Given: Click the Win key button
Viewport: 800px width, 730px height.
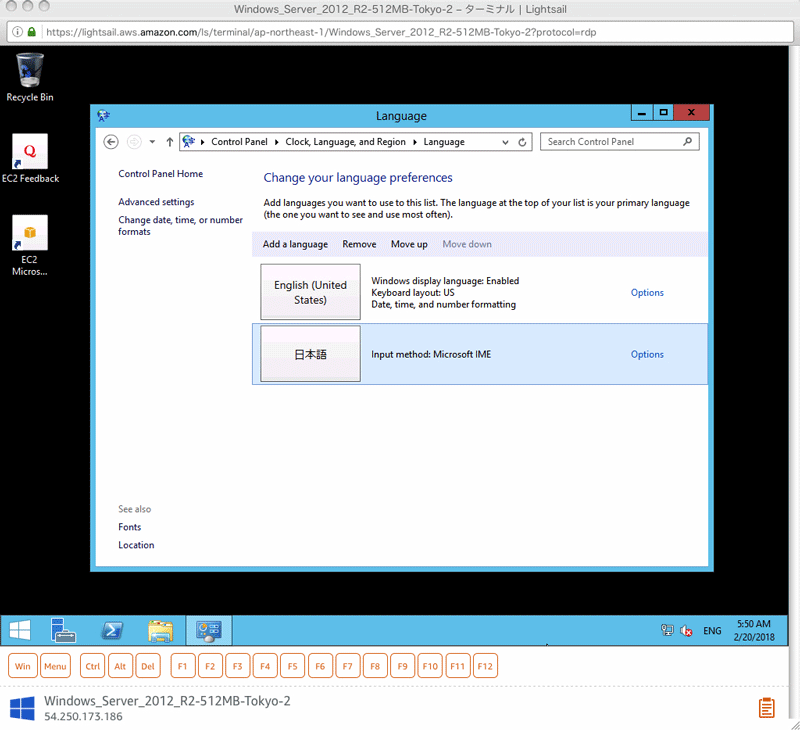Looking at the screenshot, I should pyautogui.click(x=22, y=666).
